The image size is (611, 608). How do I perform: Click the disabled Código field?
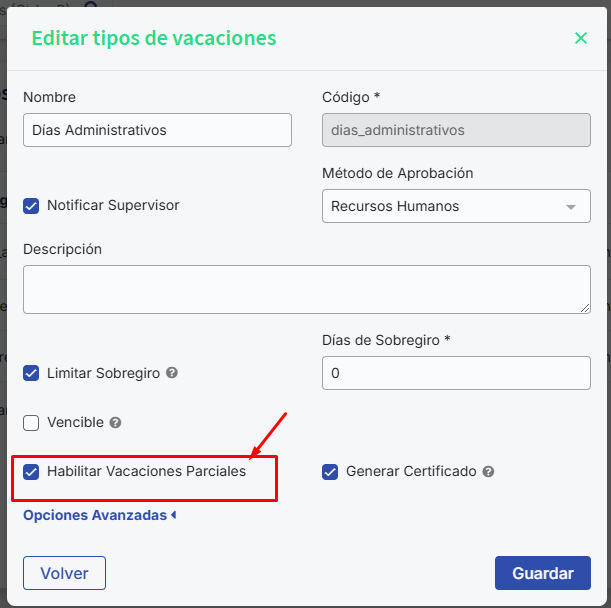pos(456,130)
